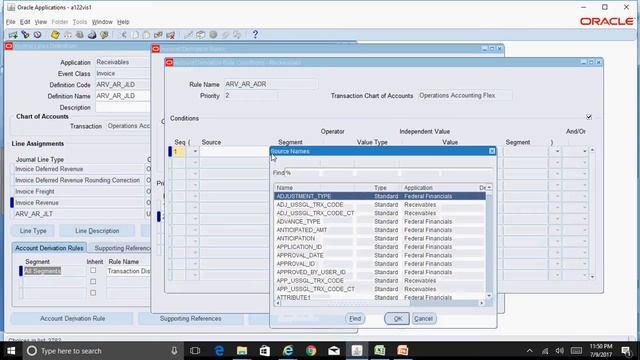640x360 pixels.
Task: Open the PowerPoint taskbar icon
Action: (403, 351)
